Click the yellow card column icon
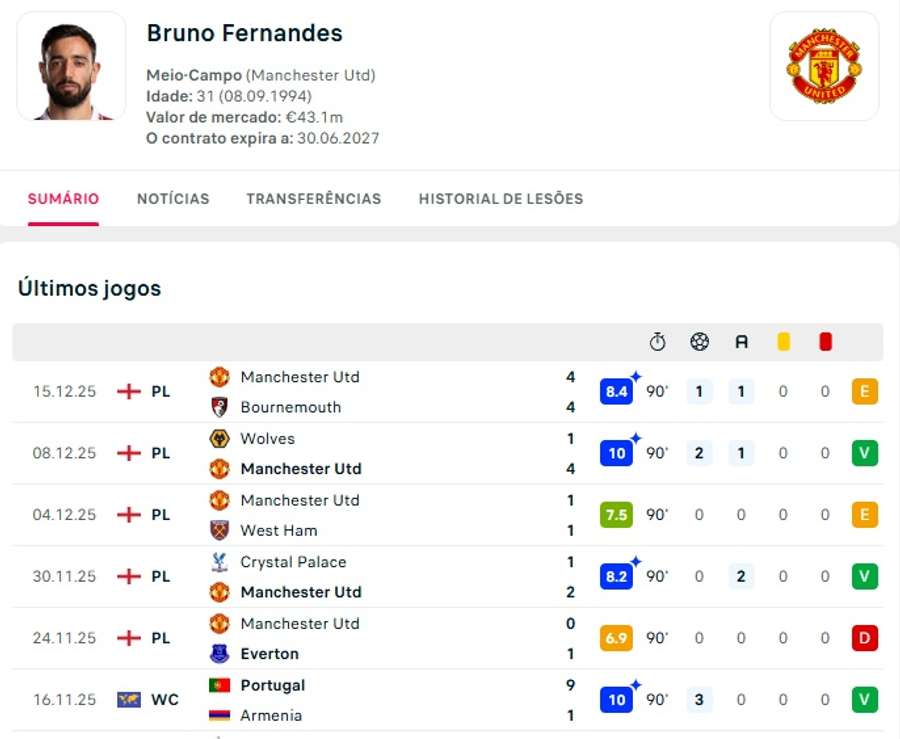900x739 pixels. pos(783,340)
